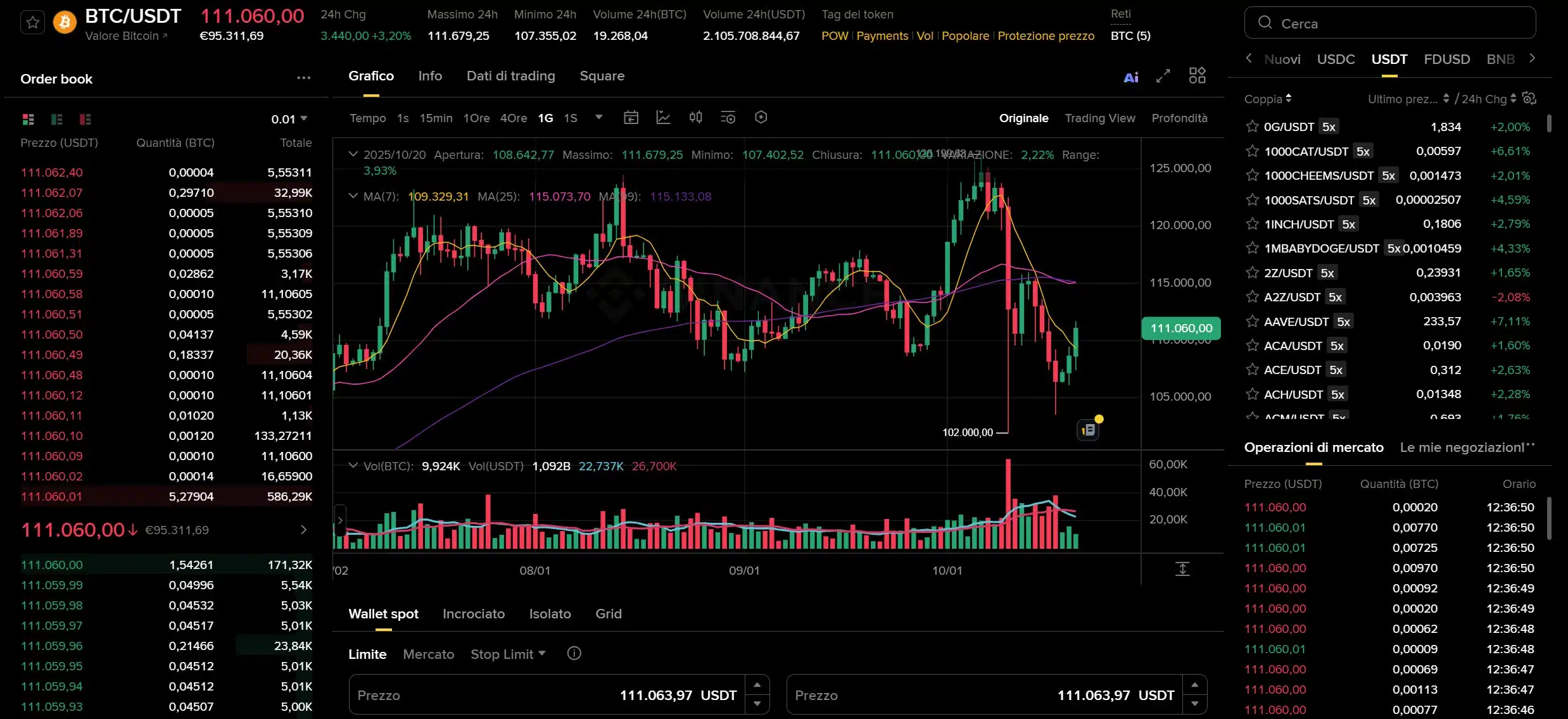
Task: Star the 1INCH/USDT trading pair
Action: [x=1252, y=223]
